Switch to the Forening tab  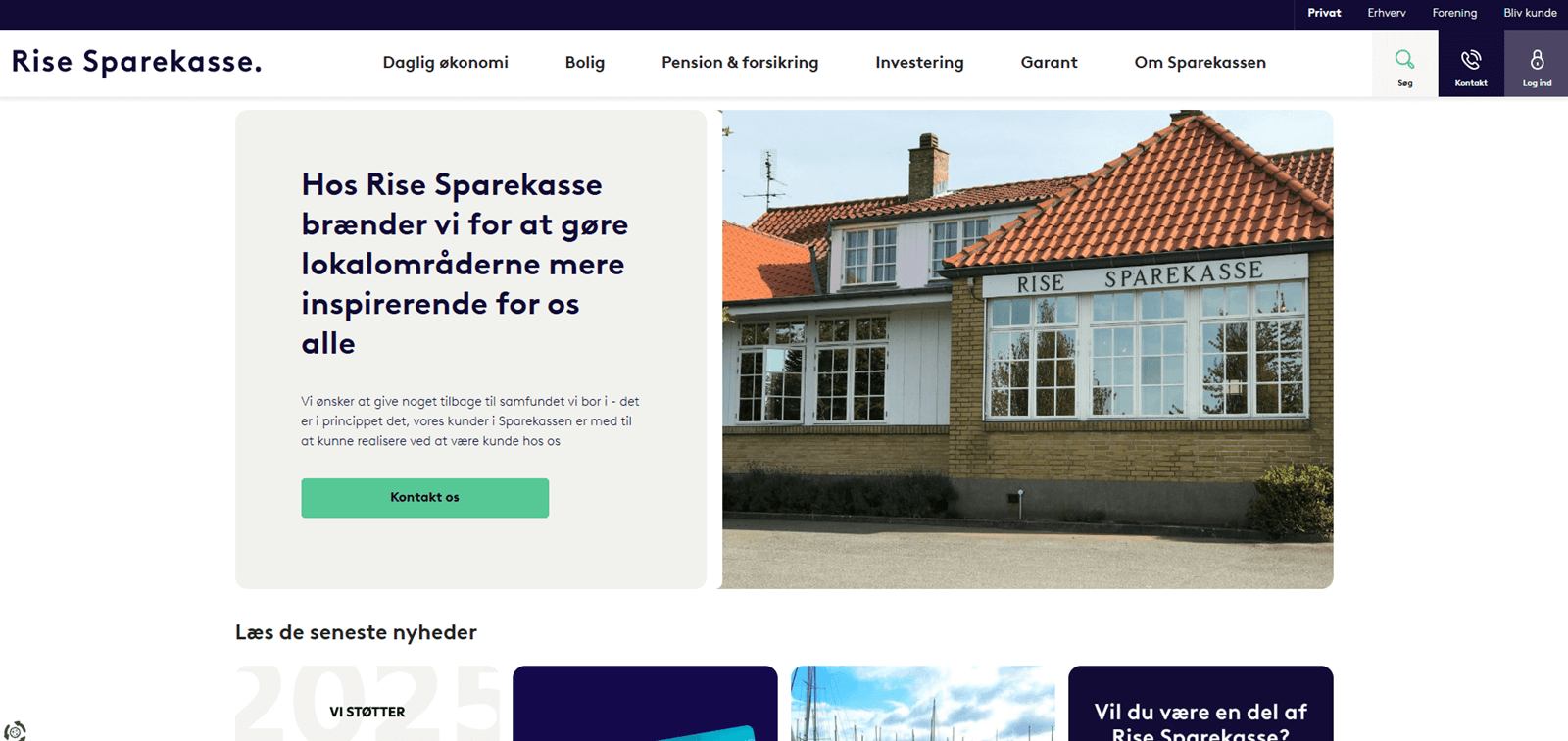tap(1454, 13)
